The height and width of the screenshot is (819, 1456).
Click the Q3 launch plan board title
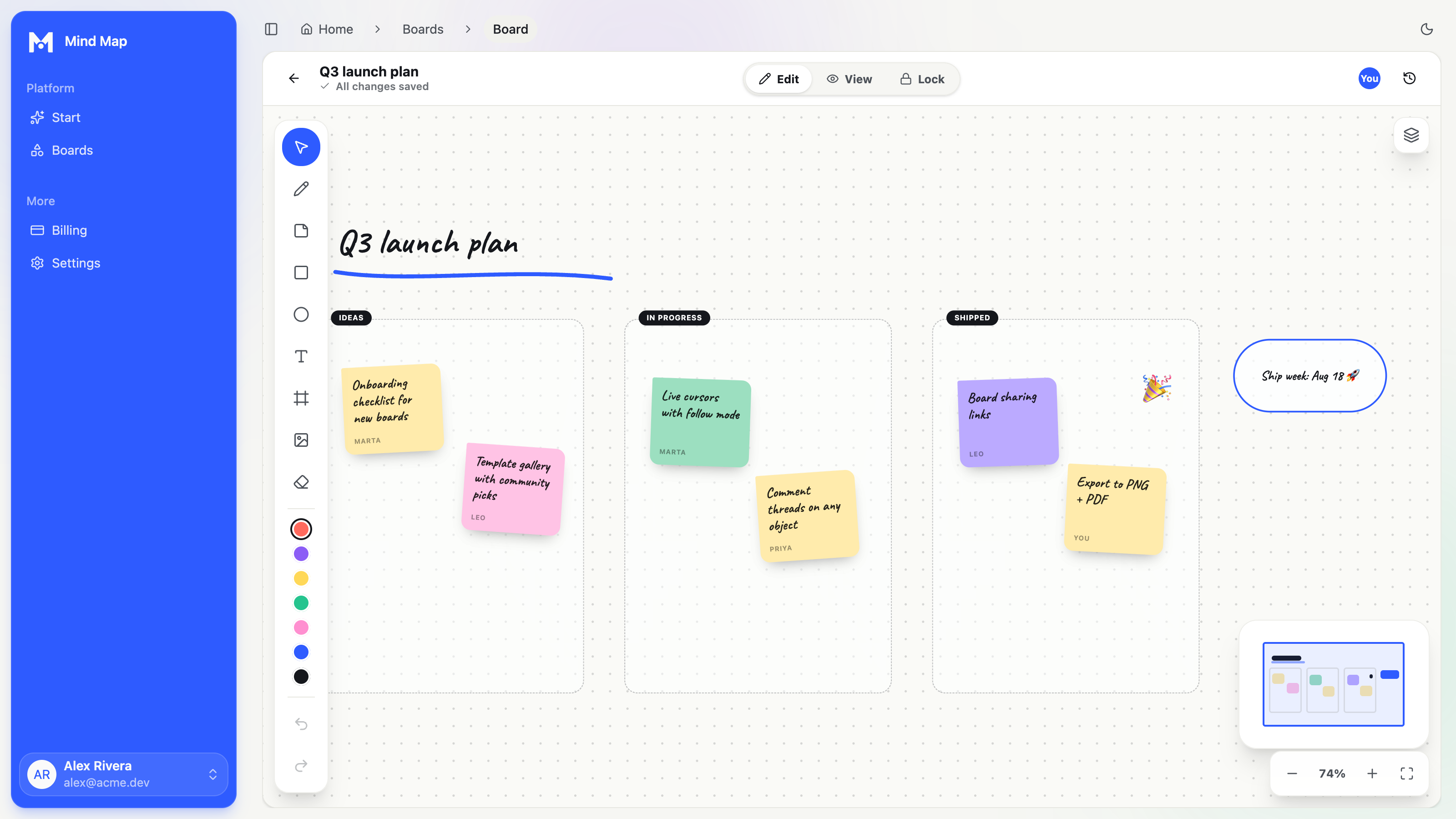(x=369, y=72)
